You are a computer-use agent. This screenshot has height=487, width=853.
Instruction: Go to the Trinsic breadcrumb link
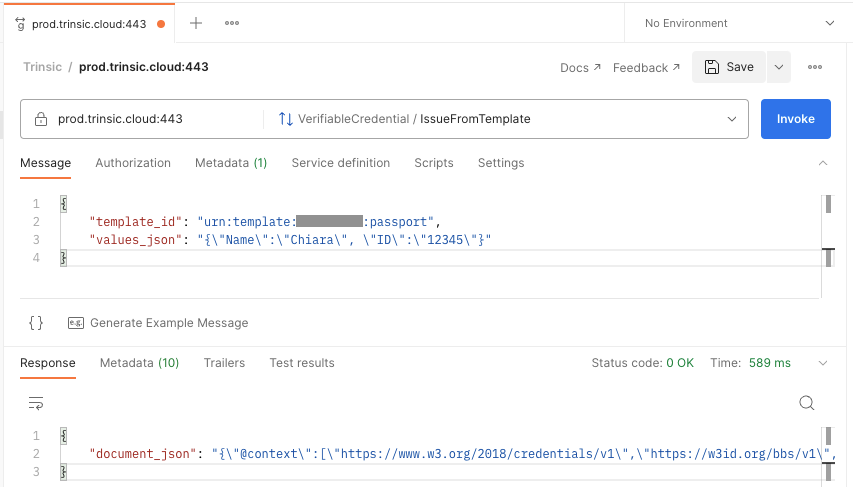point(42,67)
